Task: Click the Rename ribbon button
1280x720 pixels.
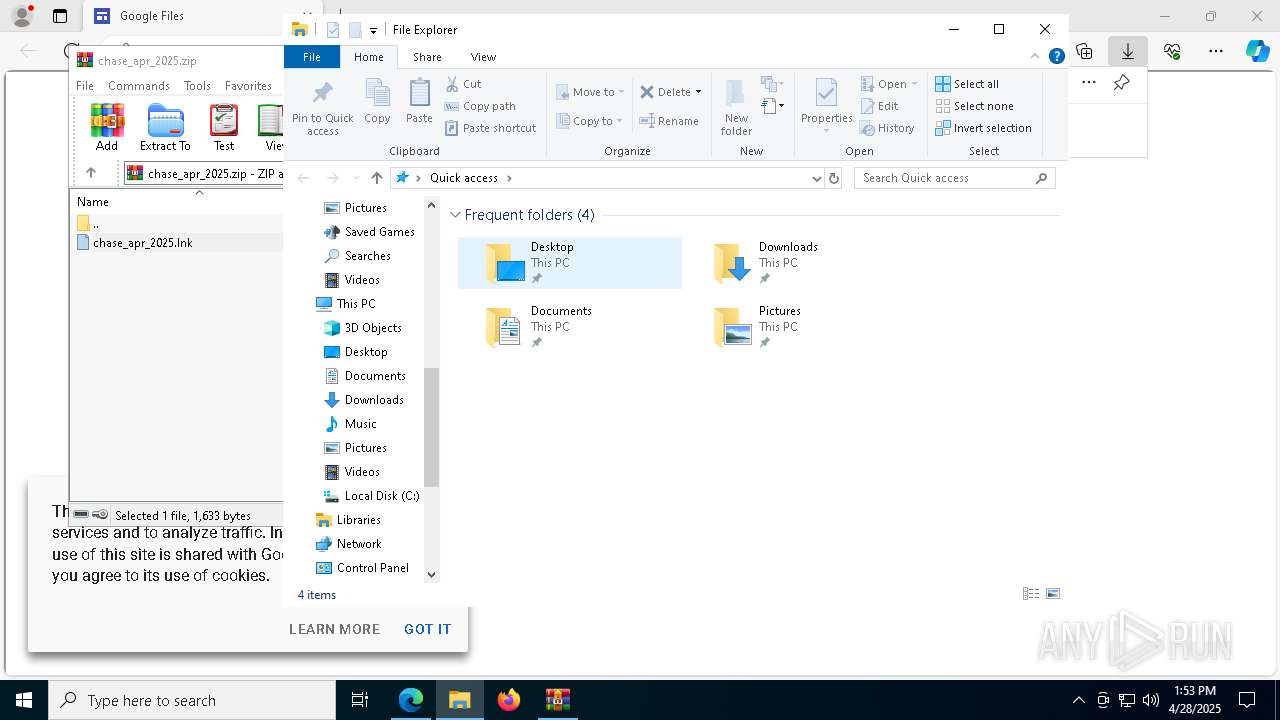Action: (669, 121)
